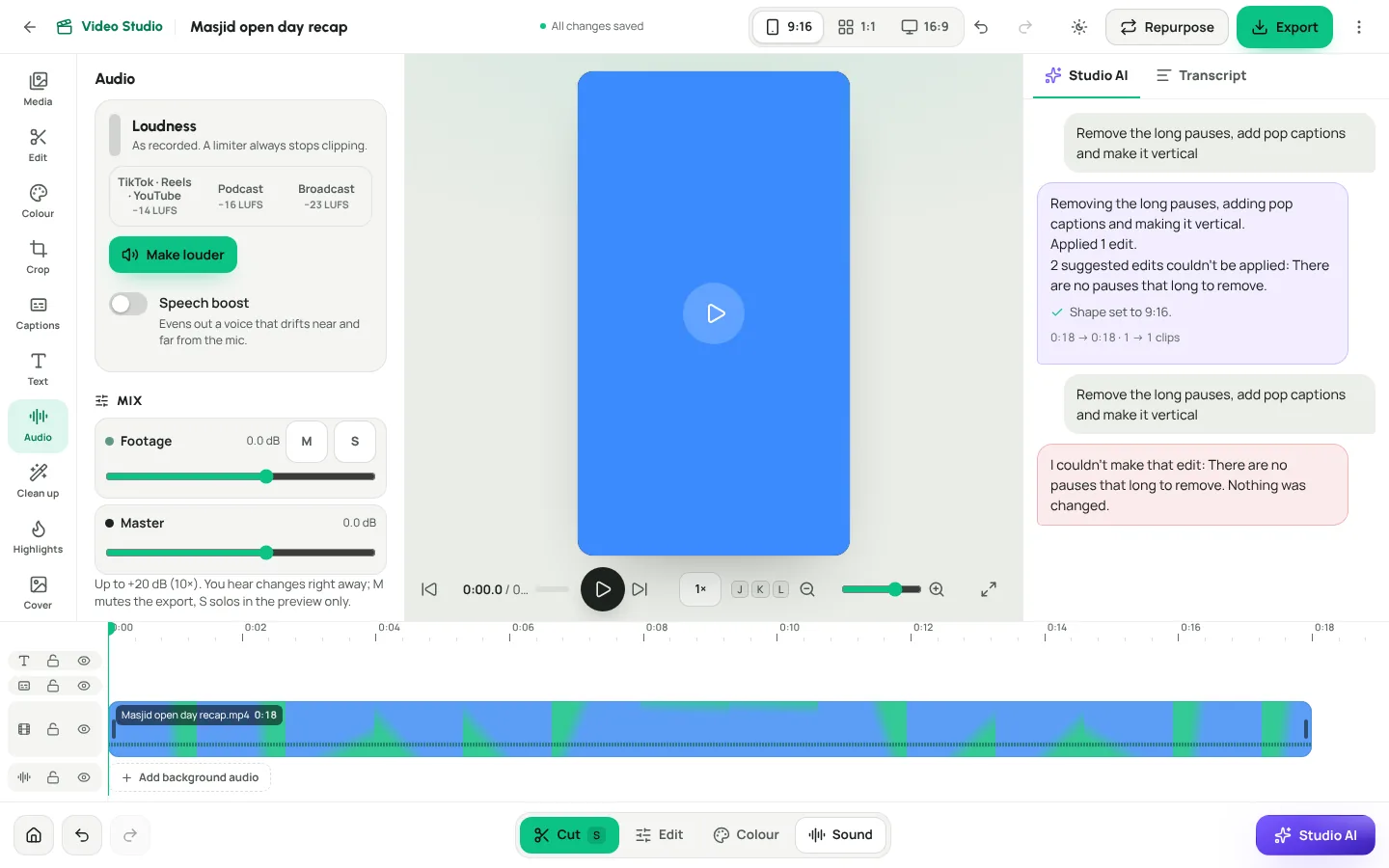Screen dimensions: 1389x868
Task: Select 9:16 aspect ratio
Action: point(788,27)
